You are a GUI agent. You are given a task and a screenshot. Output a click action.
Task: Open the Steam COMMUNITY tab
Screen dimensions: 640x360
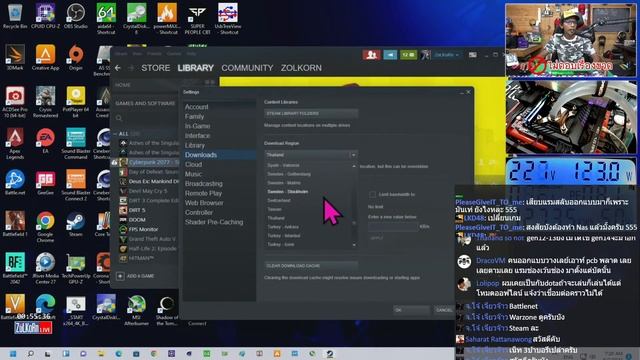[x=247, y=68]
